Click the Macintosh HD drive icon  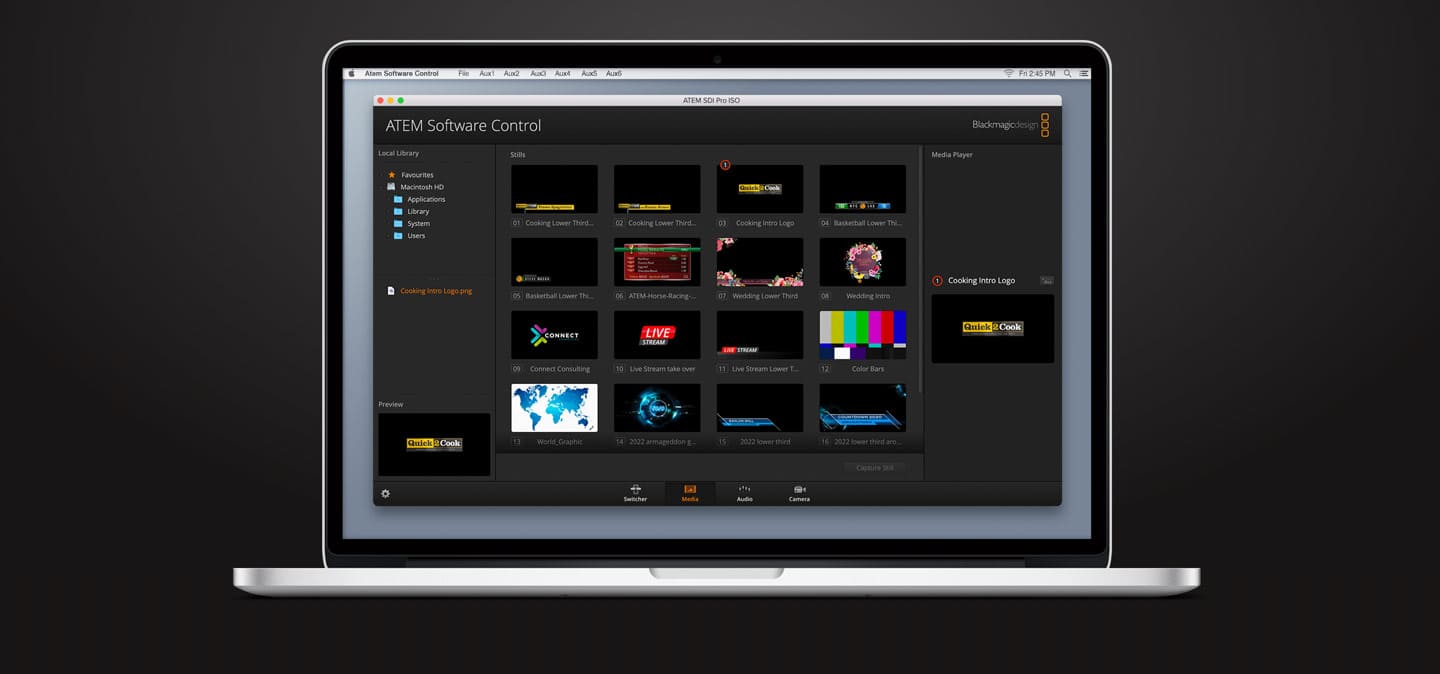click(392, 187)
